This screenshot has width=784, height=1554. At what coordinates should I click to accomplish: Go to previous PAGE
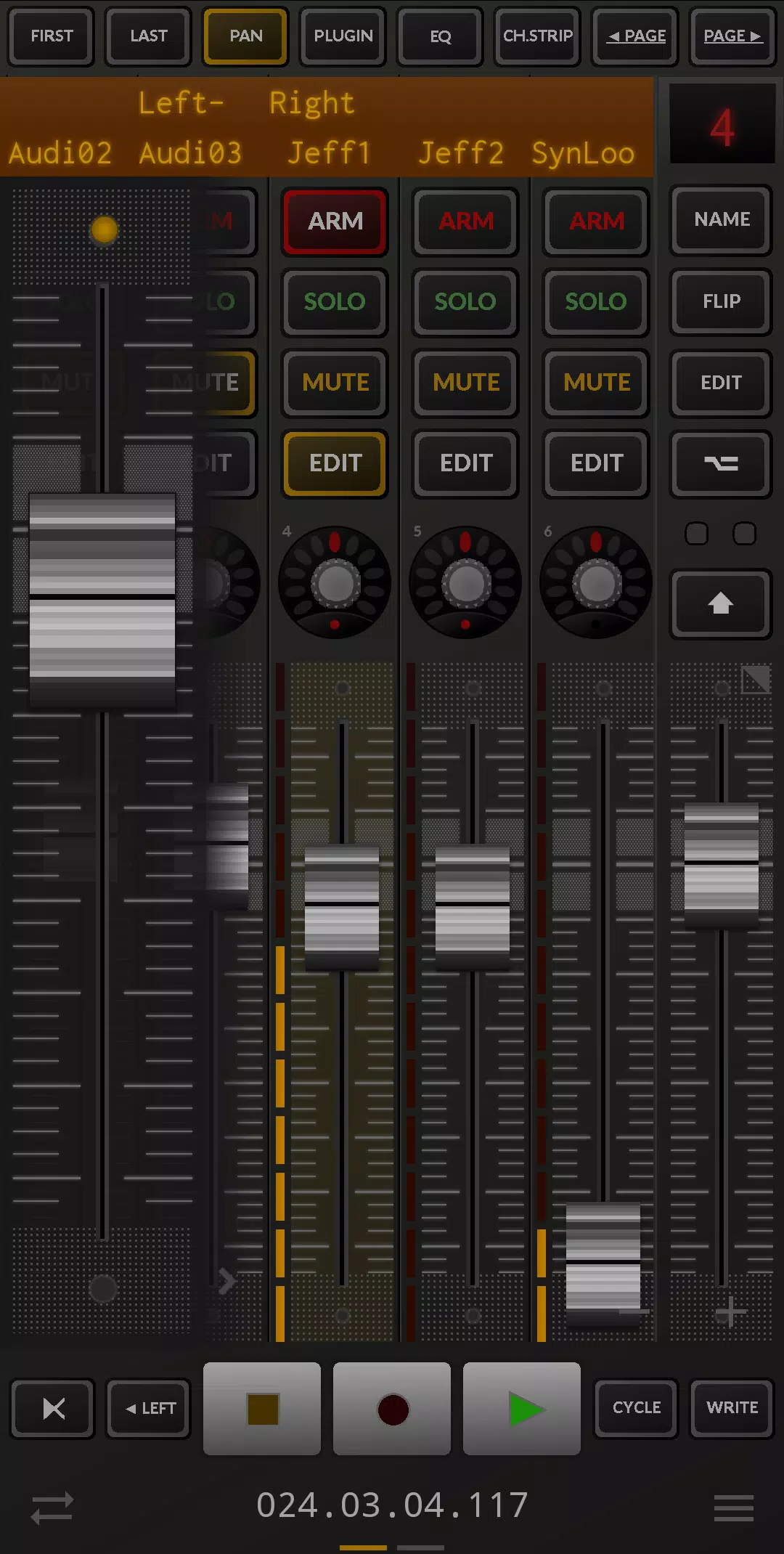[x=635, y=36]
